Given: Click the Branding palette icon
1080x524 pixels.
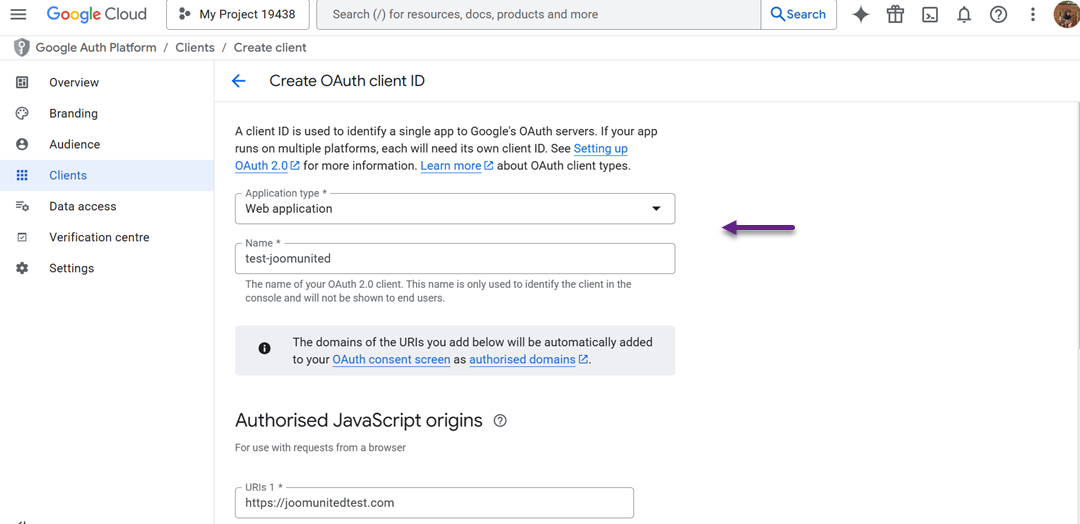Looking at the screenshot, I should (22, 114).
